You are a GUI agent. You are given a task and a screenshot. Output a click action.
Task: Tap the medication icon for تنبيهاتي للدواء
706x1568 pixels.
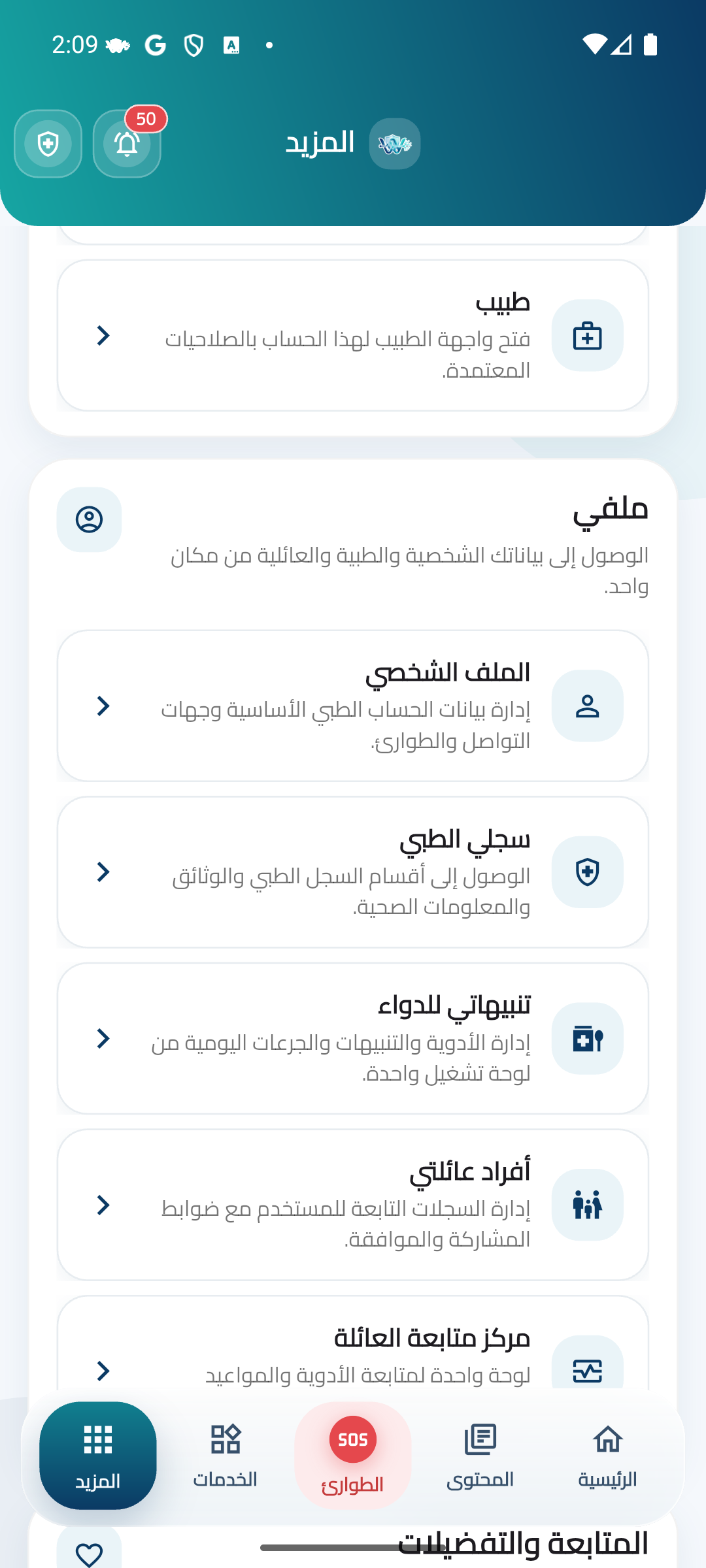[x=587, y=1039]
